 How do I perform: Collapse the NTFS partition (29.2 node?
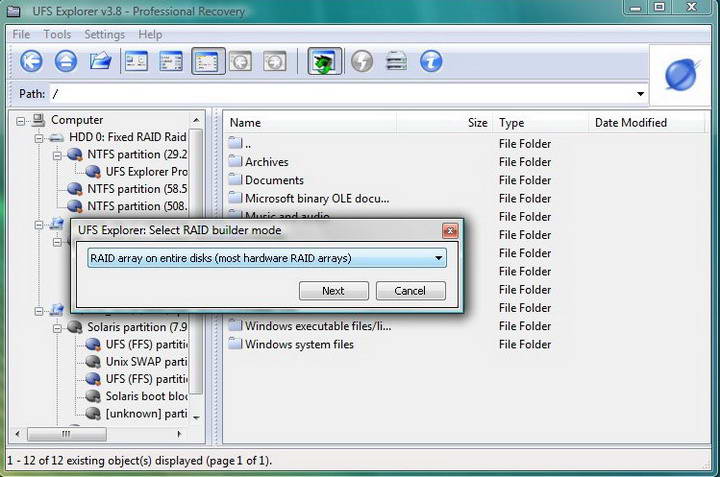point(57,156)
